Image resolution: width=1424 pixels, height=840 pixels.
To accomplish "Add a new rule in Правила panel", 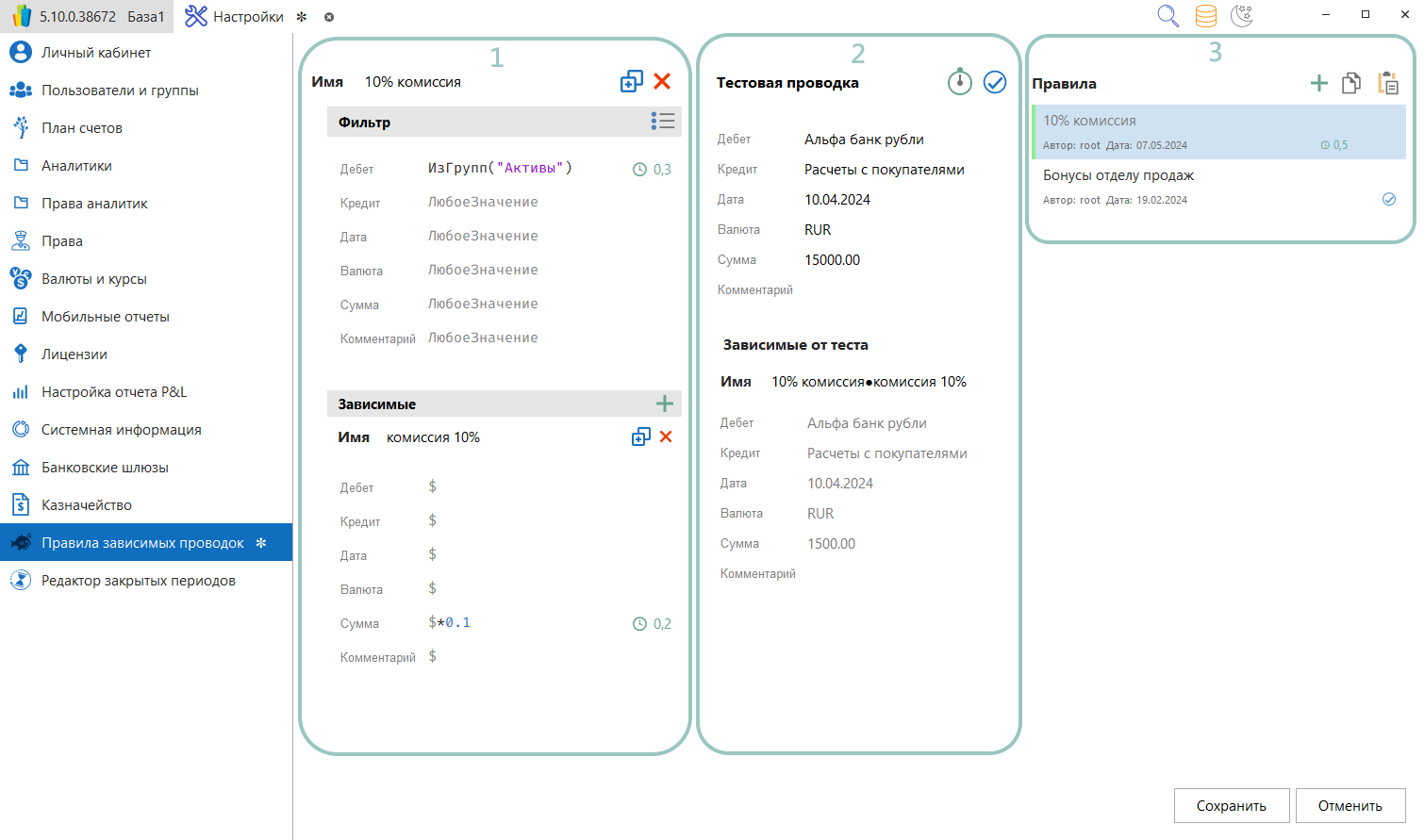I will tap(1318, 84).
